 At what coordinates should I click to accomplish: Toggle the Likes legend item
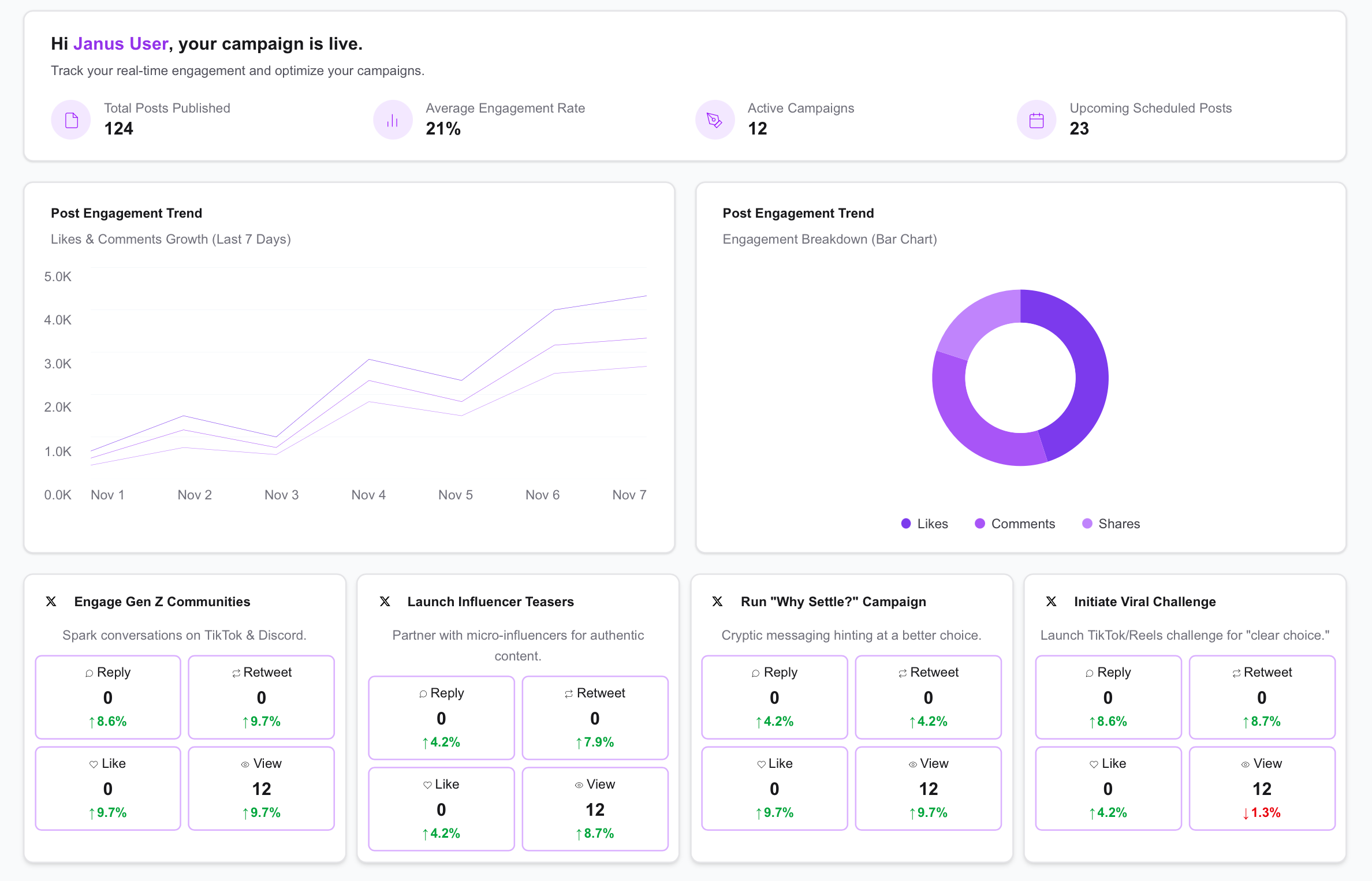(x=924, y=524)
